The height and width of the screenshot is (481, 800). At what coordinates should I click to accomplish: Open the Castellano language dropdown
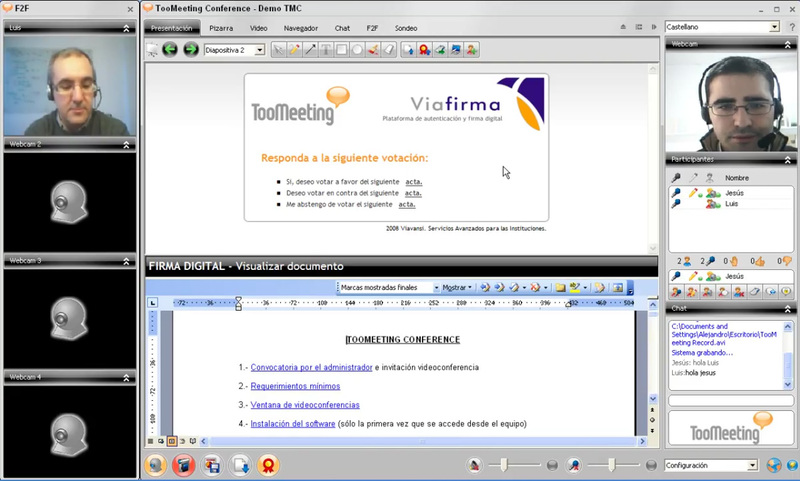(774, 27)
